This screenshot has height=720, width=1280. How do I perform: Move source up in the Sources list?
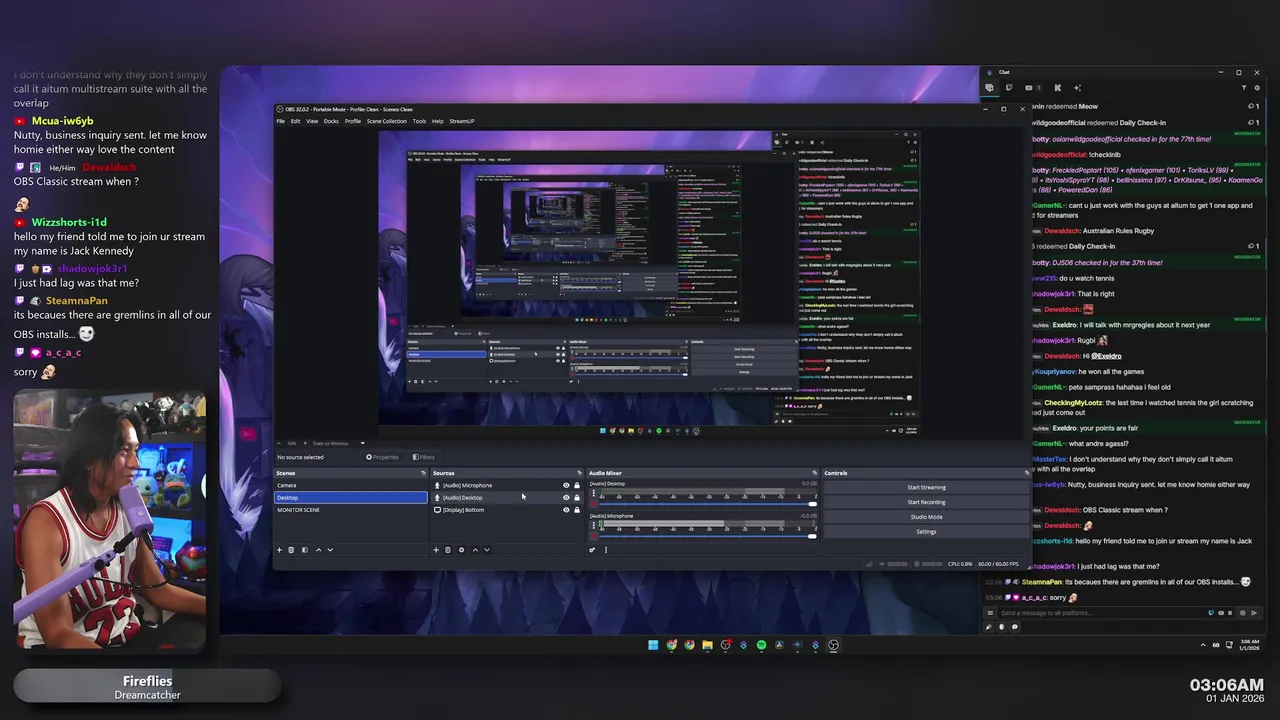[475, 550]
